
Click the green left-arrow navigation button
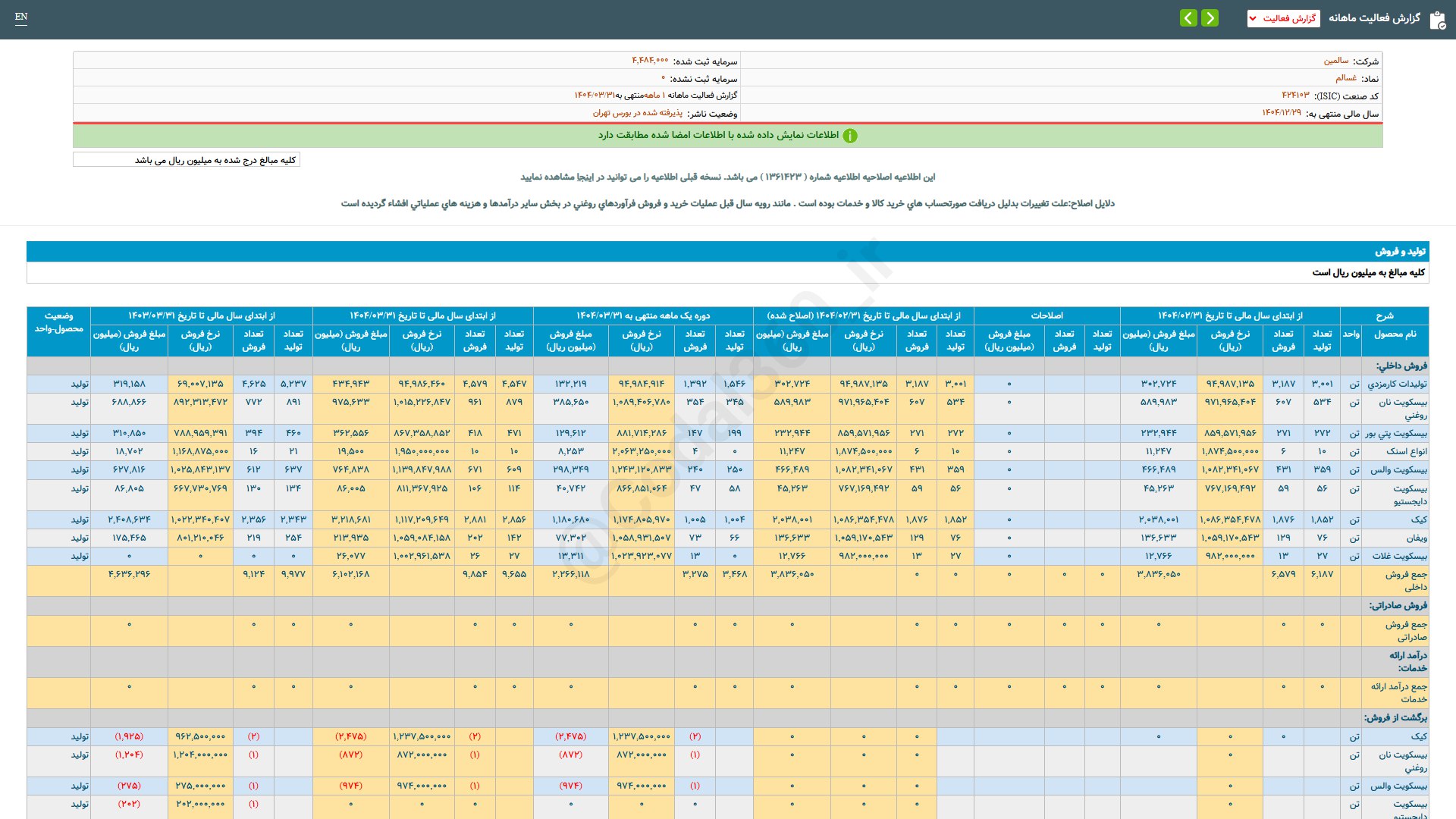click(x=1188, y=17)
